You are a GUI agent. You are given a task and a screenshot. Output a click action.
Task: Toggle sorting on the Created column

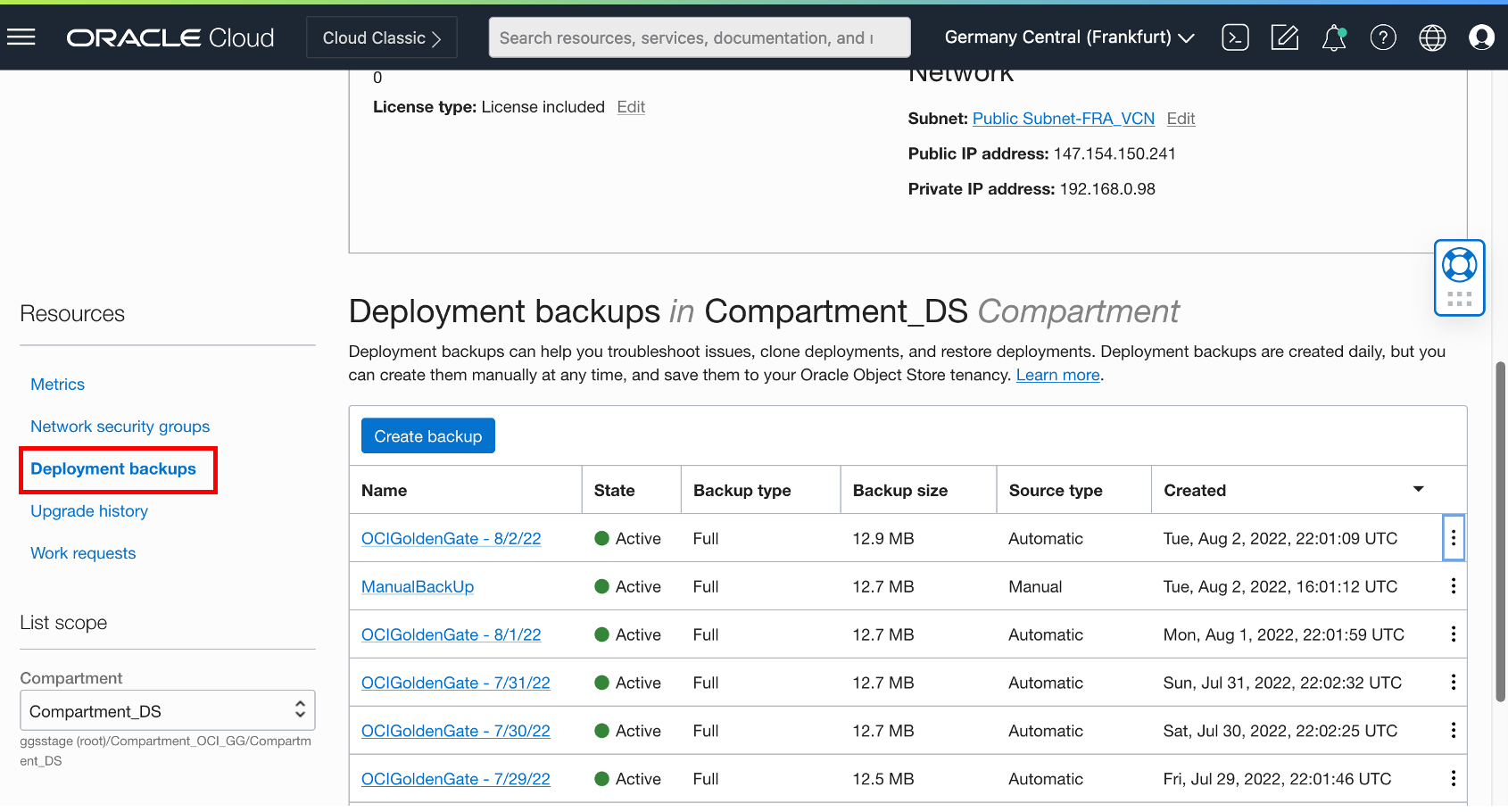[1418, 489]
